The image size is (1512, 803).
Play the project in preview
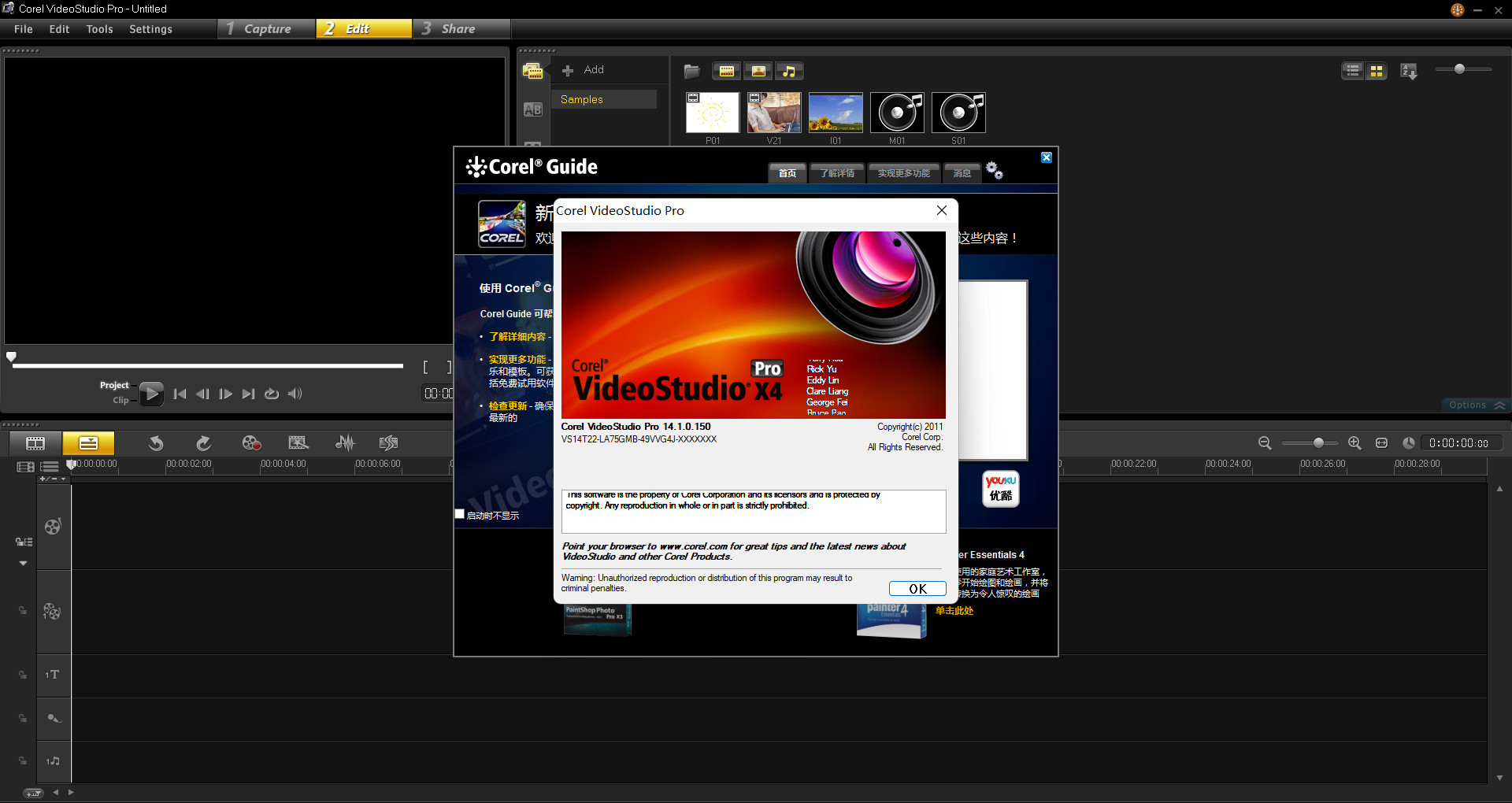[x=151, y=393]
